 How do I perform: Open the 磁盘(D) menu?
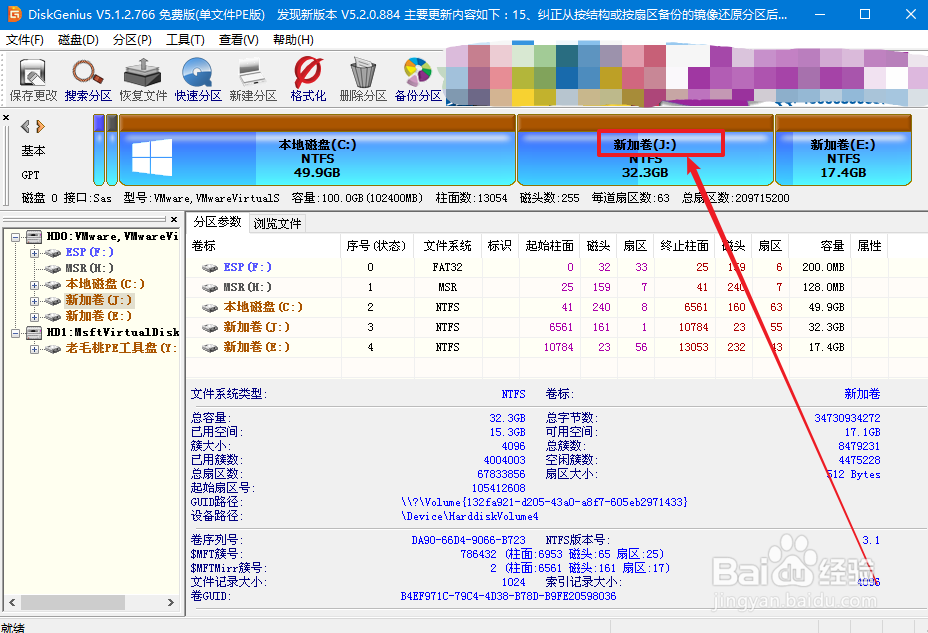78,40
